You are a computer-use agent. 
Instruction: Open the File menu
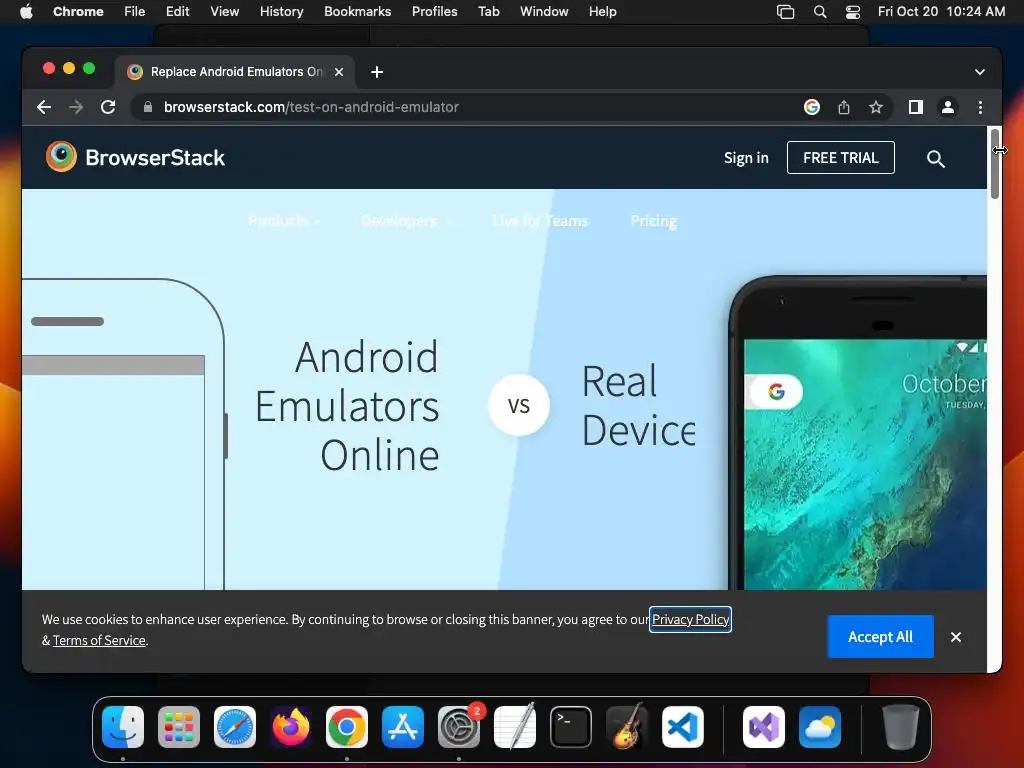pos(135,12)
